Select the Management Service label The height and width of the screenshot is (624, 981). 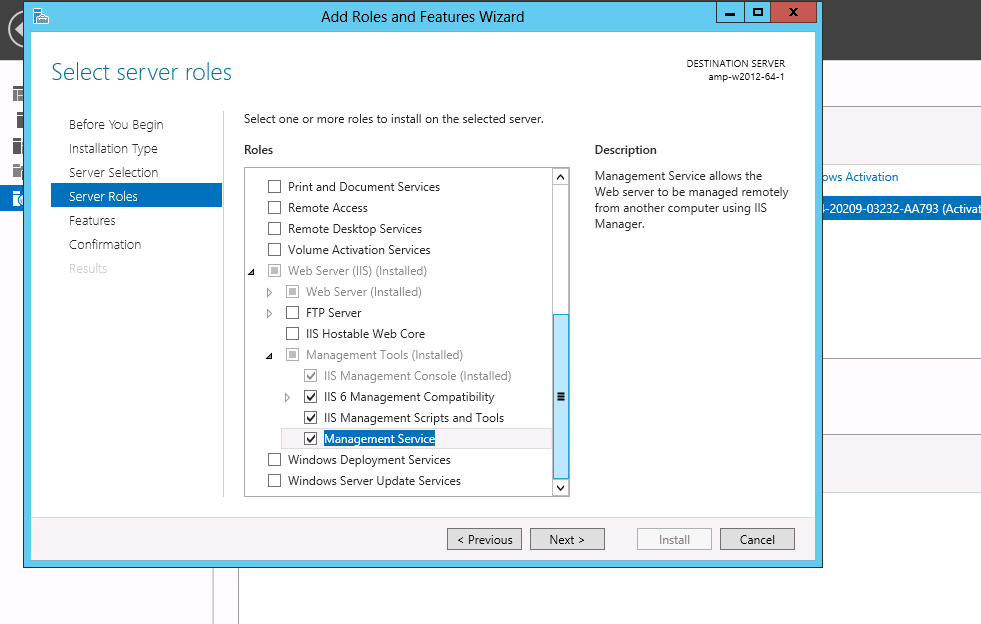(379, 439)
